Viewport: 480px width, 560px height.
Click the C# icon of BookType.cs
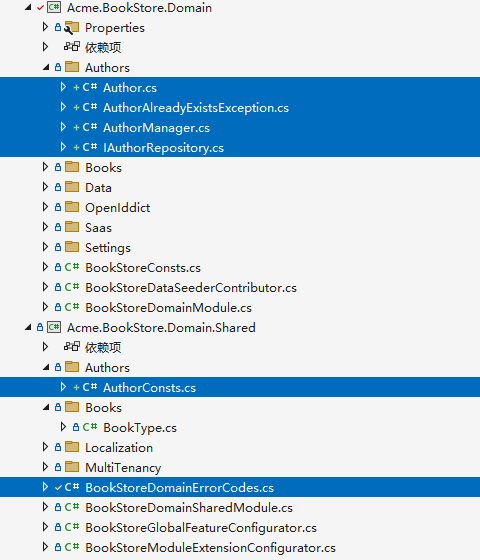[90, 427]
